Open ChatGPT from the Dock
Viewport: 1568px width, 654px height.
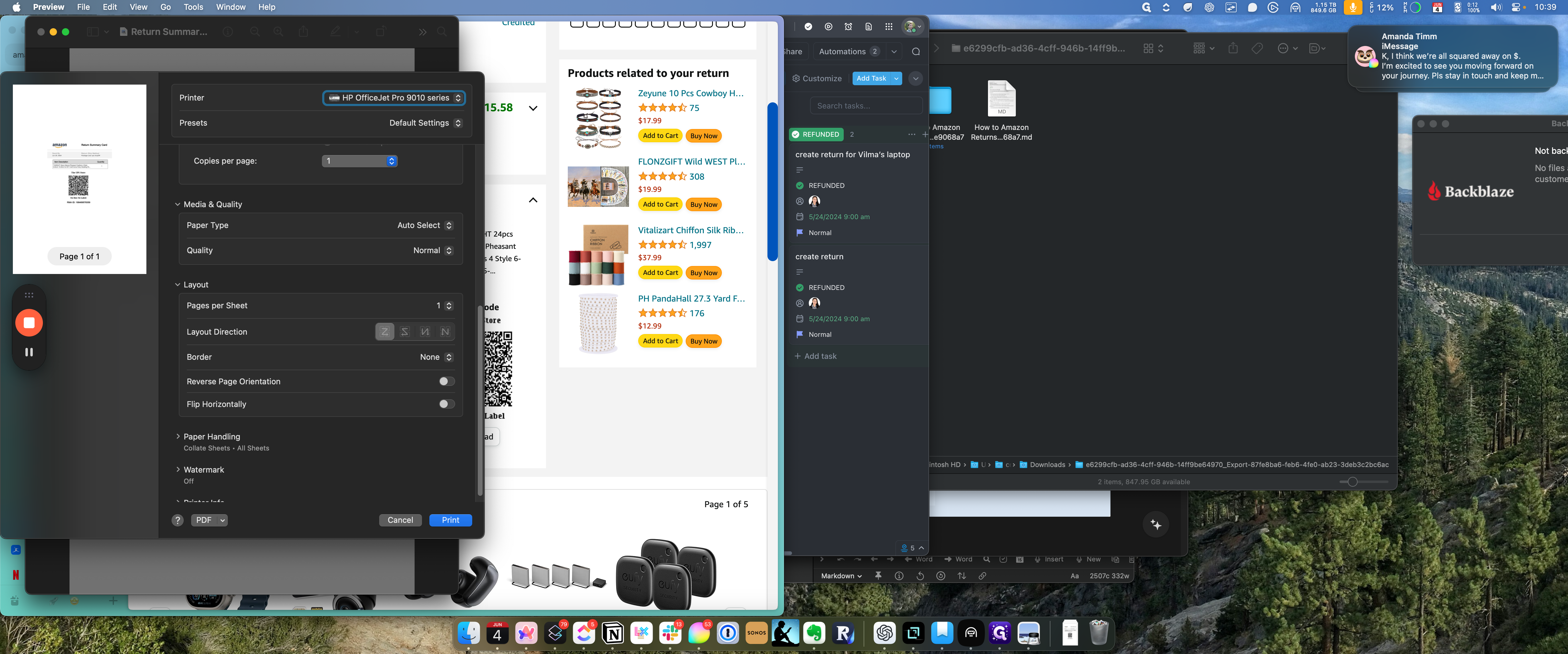(884, 633)
